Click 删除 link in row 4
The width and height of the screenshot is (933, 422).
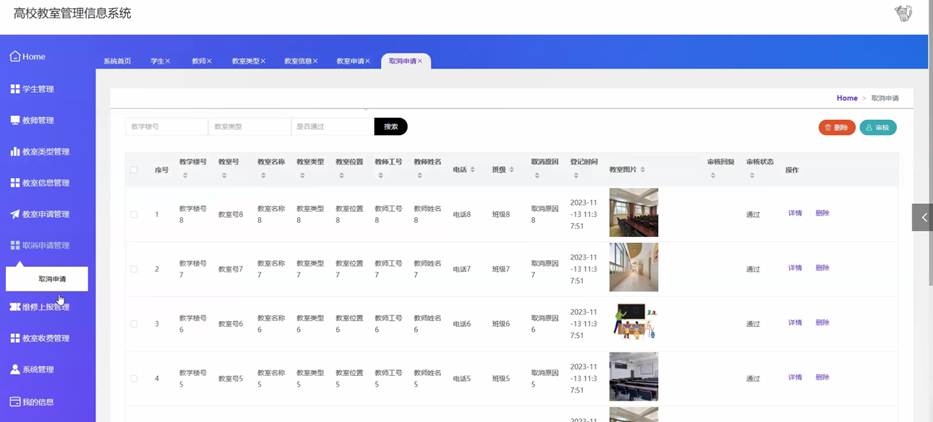pos(822,377)
